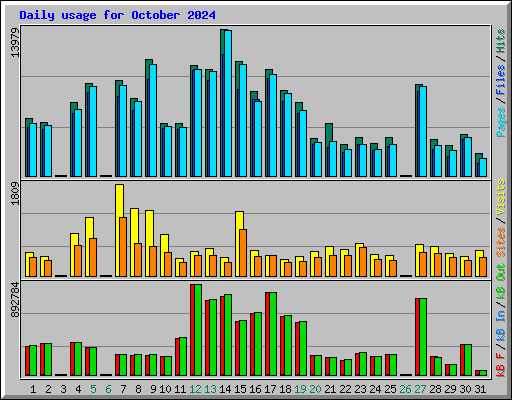Click the day 22 label
Screen dimensions: 512x400
tap(345, 389)
